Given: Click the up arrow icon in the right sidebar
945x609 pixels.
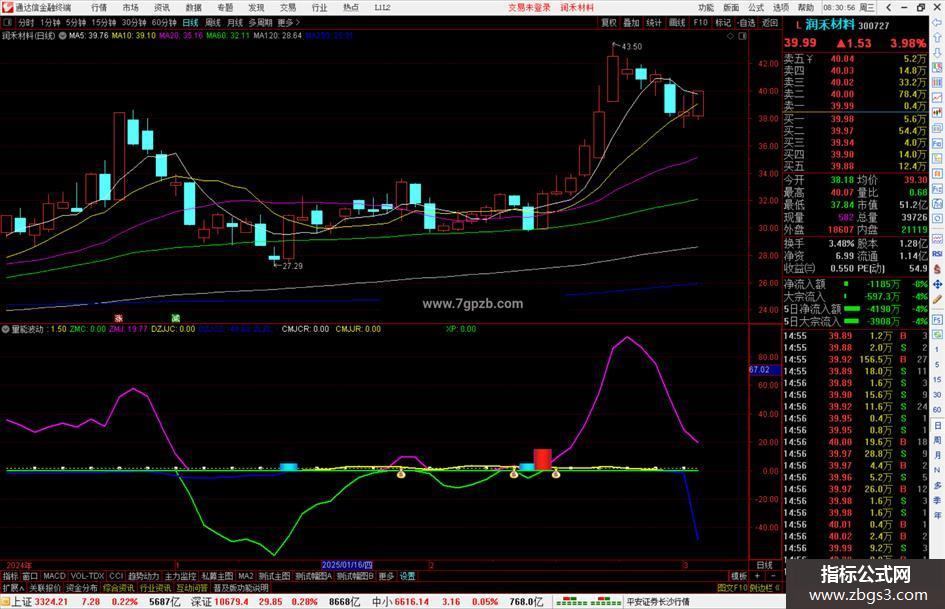Looking at the screenshot, I should pos(937,37).
